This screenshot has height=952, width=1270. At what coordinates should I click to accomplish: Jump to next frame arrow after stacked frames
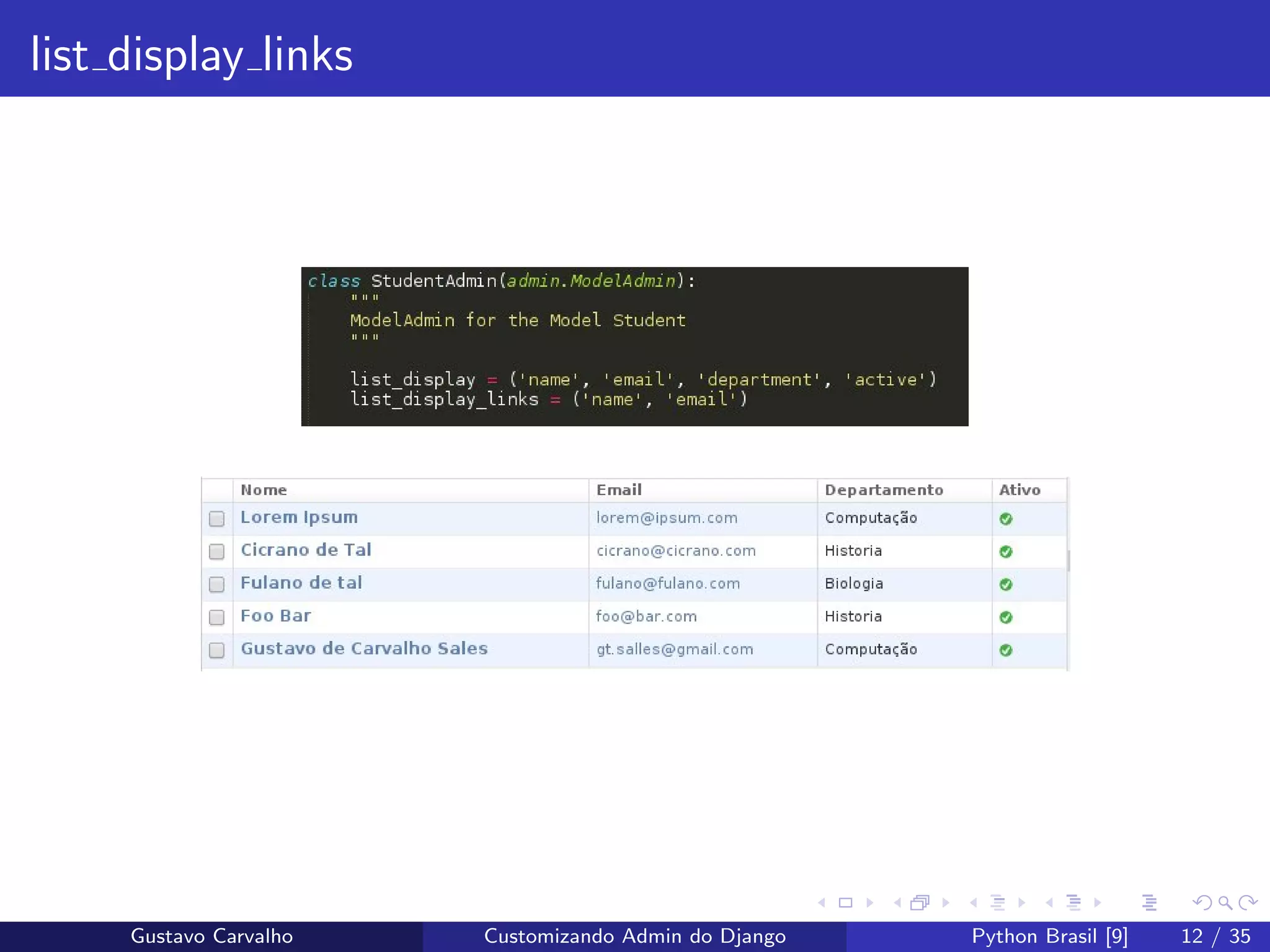tap(946, 903)
